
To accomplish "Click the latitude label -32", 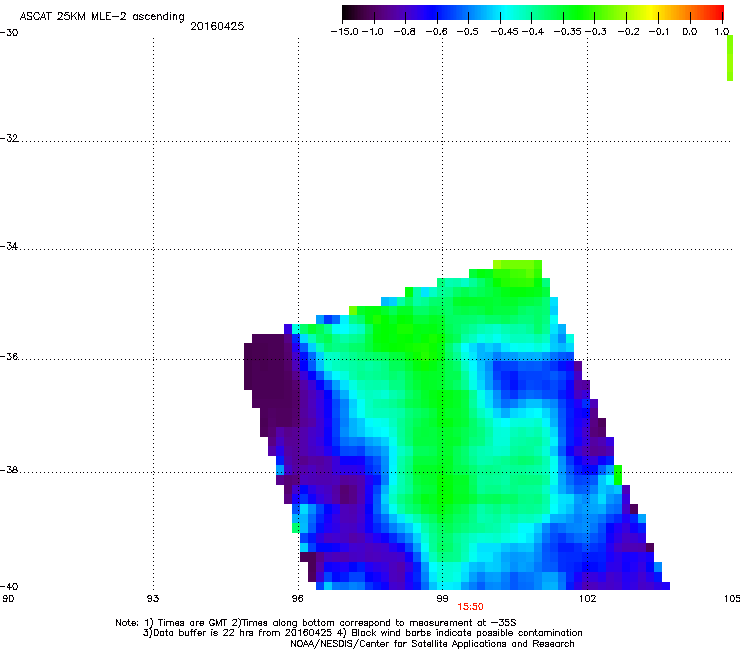I will click(x=9, y=138).
